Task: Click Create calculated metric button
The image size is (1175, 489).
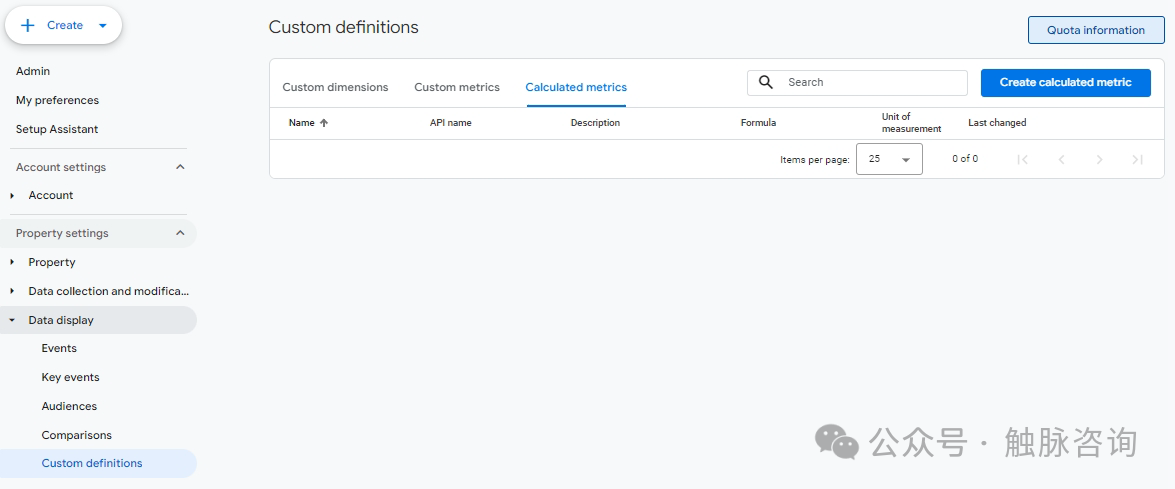Action: (1065, 82)
